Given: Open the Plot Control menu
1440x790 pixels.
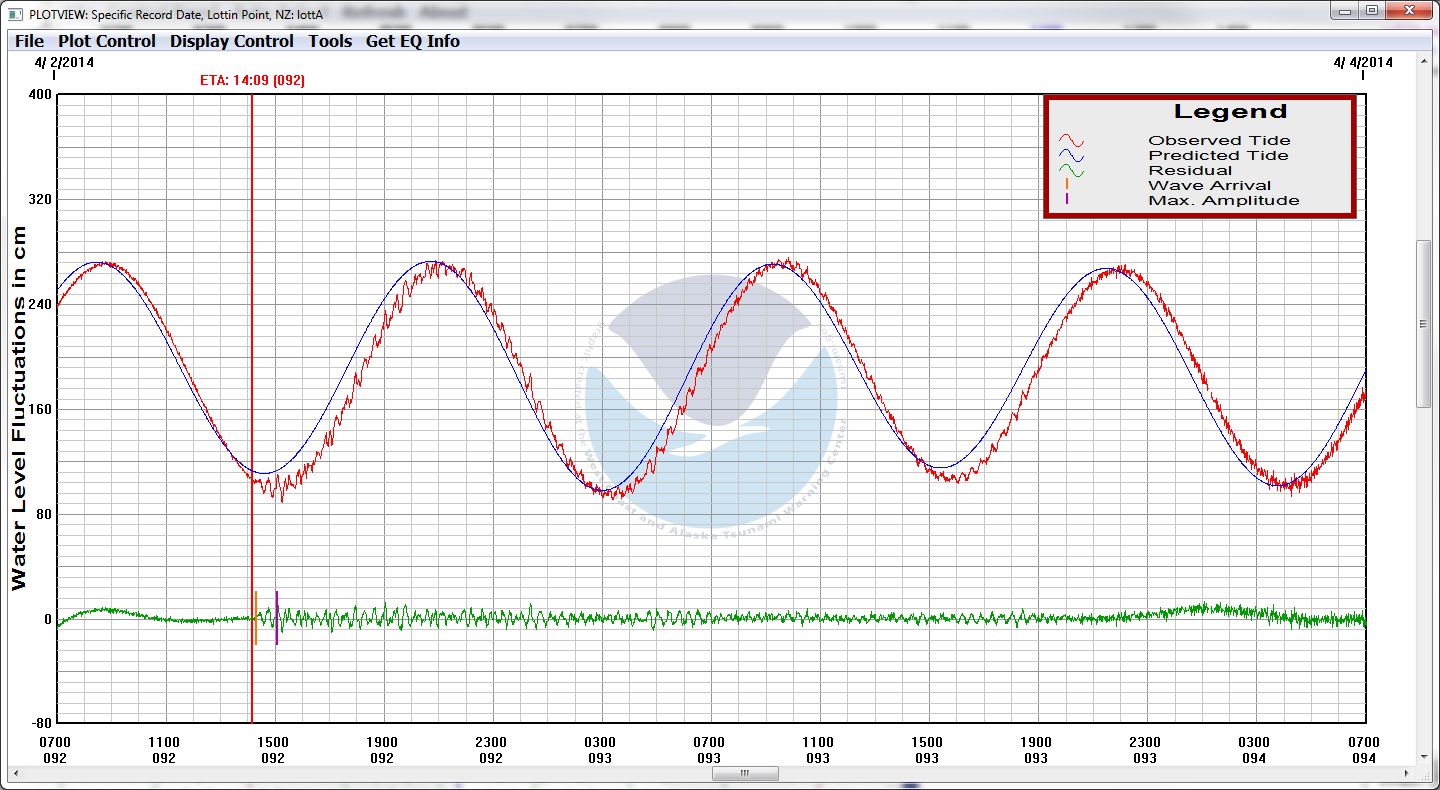Looking at the screenshot, I should [x=107, y=41].
